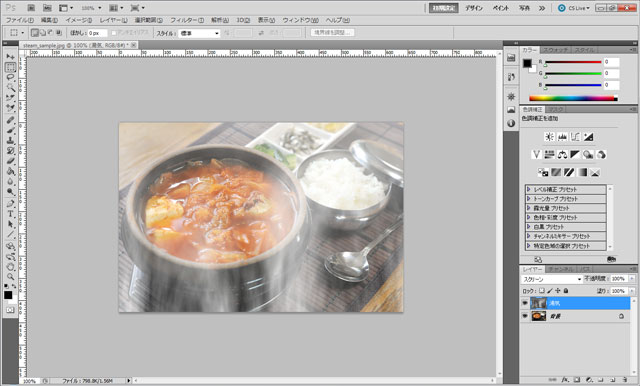Open the layer fill slider arrow
This screenshot has height=386, width=640.
(632, 291)
